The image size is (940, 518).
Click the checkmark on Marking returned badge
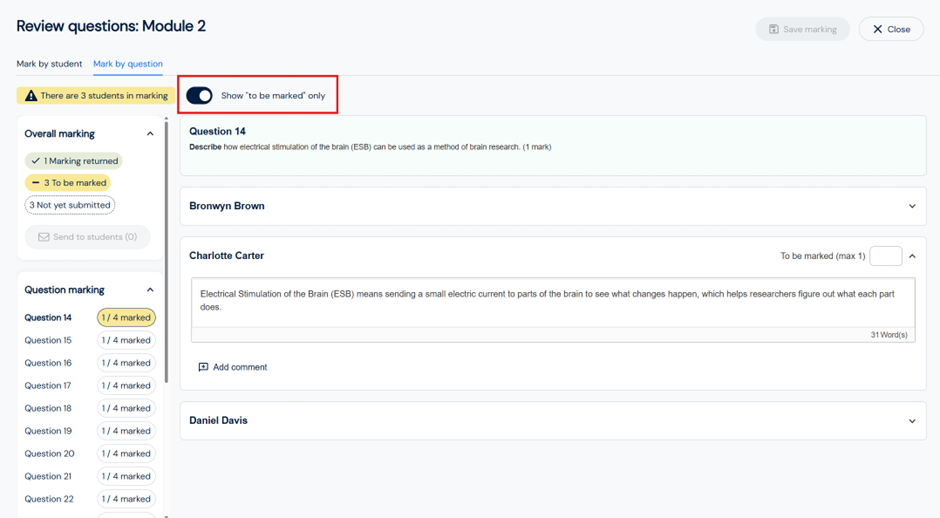pos(36,161)
